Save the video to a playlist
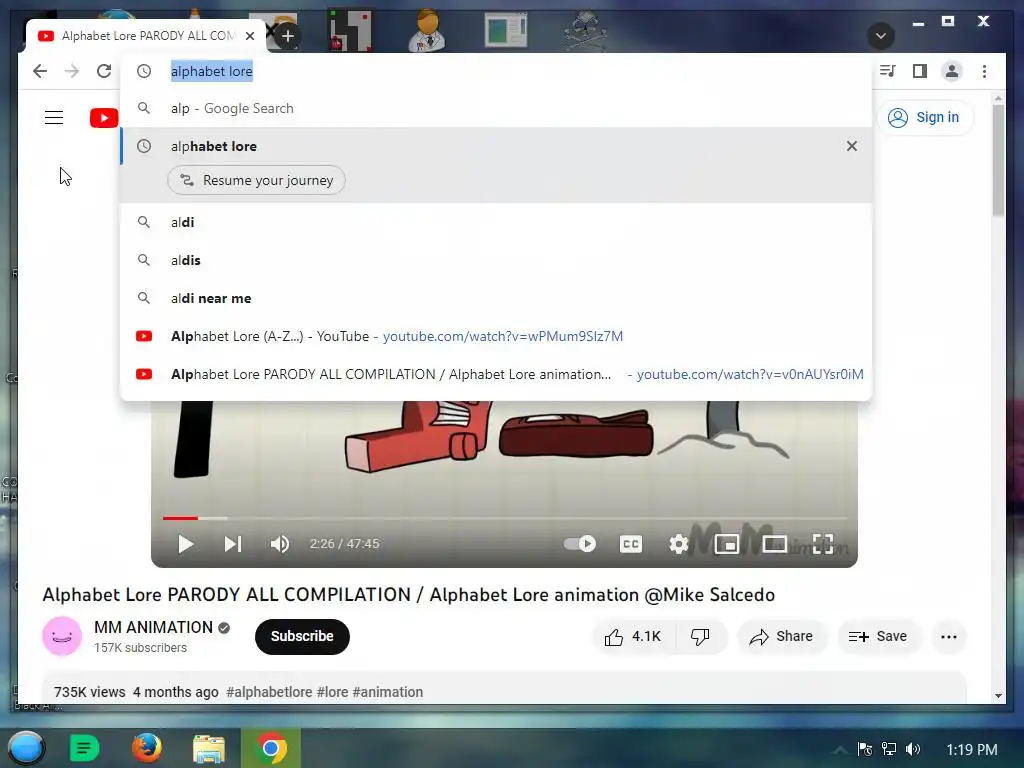Screen dimensions: 1024x768 pyautogui.click(x=878, y=637)
